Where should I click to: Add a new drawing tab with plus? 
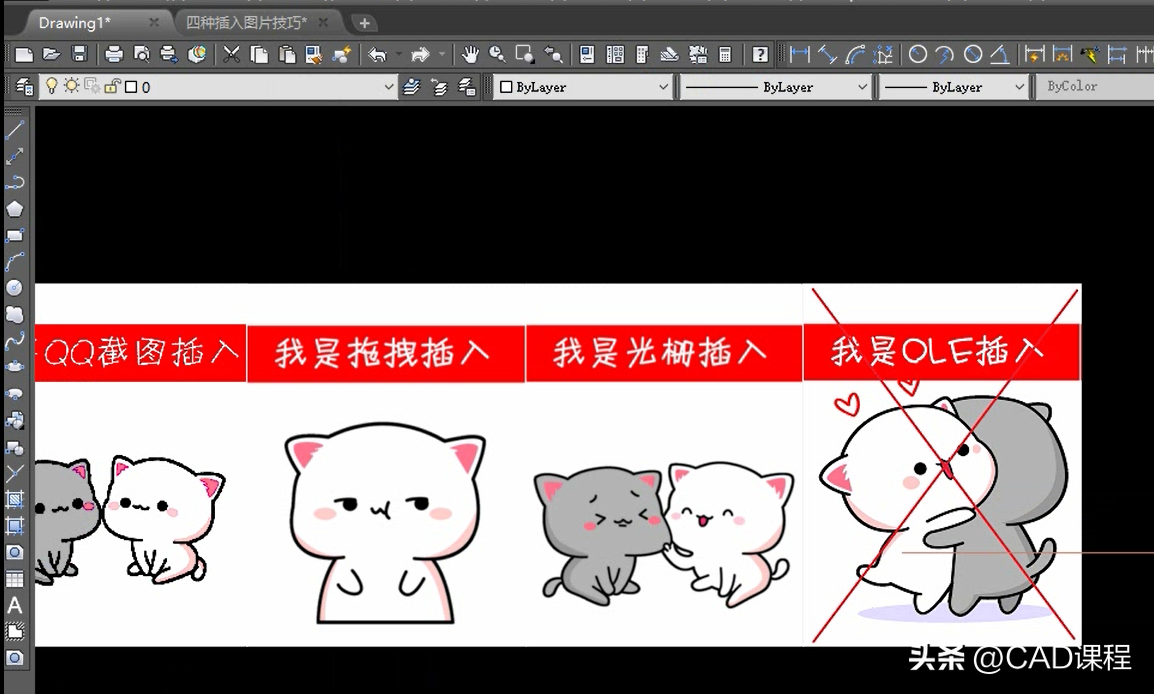pos(364,24)
